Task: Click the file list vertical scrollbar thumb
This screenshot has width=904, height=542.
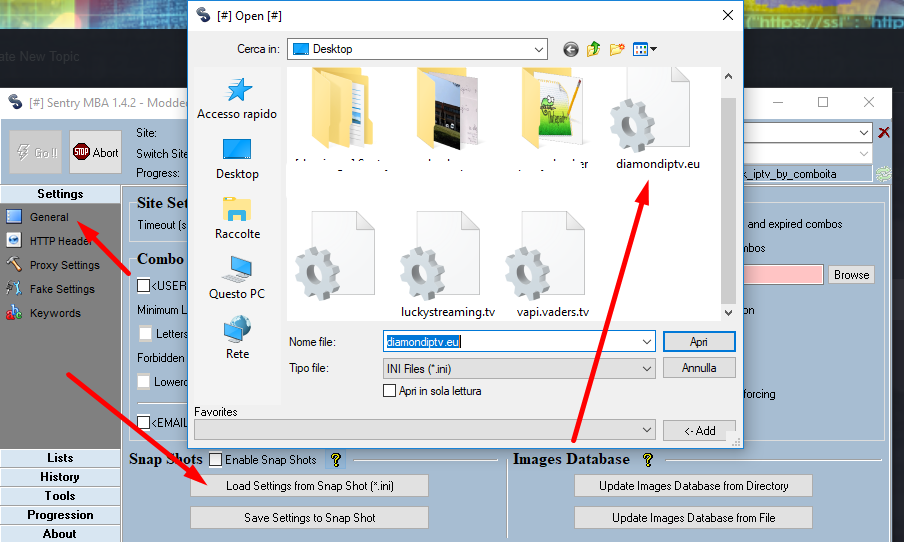Action: coord(729,201)
